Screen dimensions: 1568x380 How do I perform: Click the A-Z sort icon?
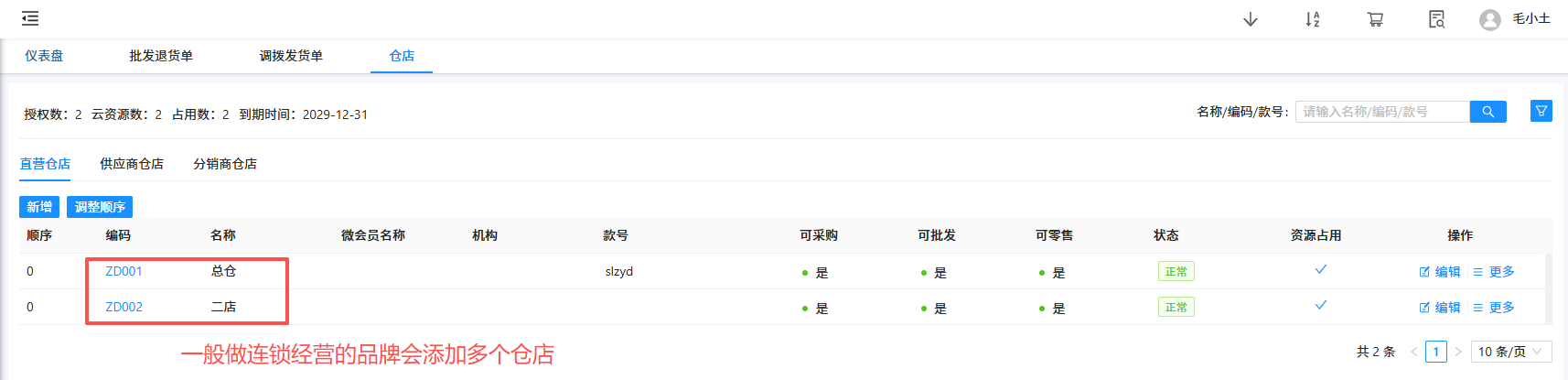1312,19
